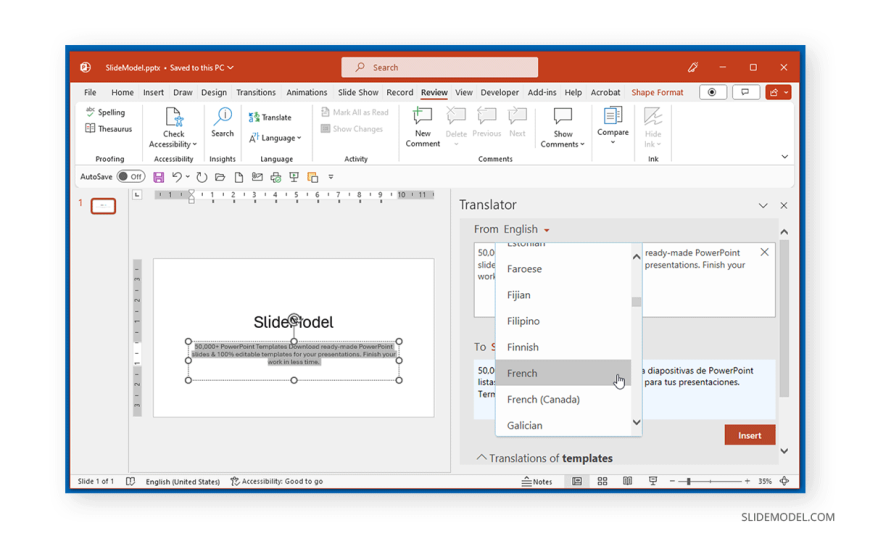Customize Quick Access Toolbar dropdown
The height and width of the screenshot is (539, 870).
coord(331,177)
